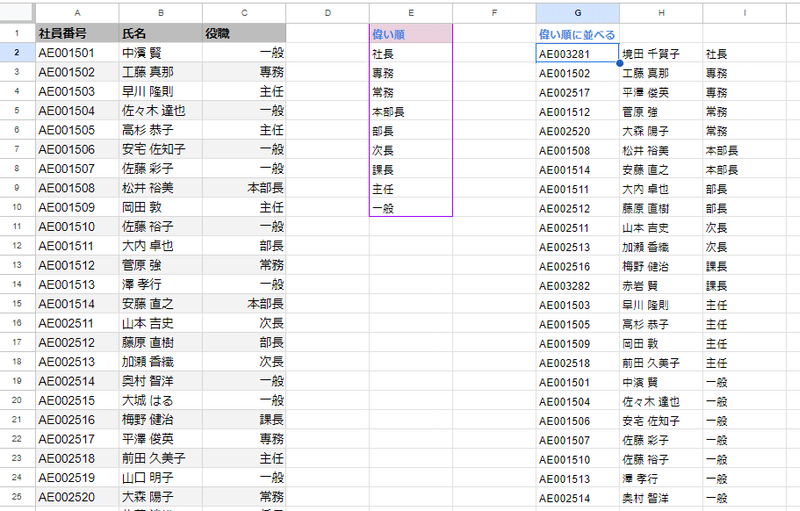The height and width of the screenshot is (511, 800).
Task: Select cell 大城 はる in column B
Action: [x=161, y=400]
